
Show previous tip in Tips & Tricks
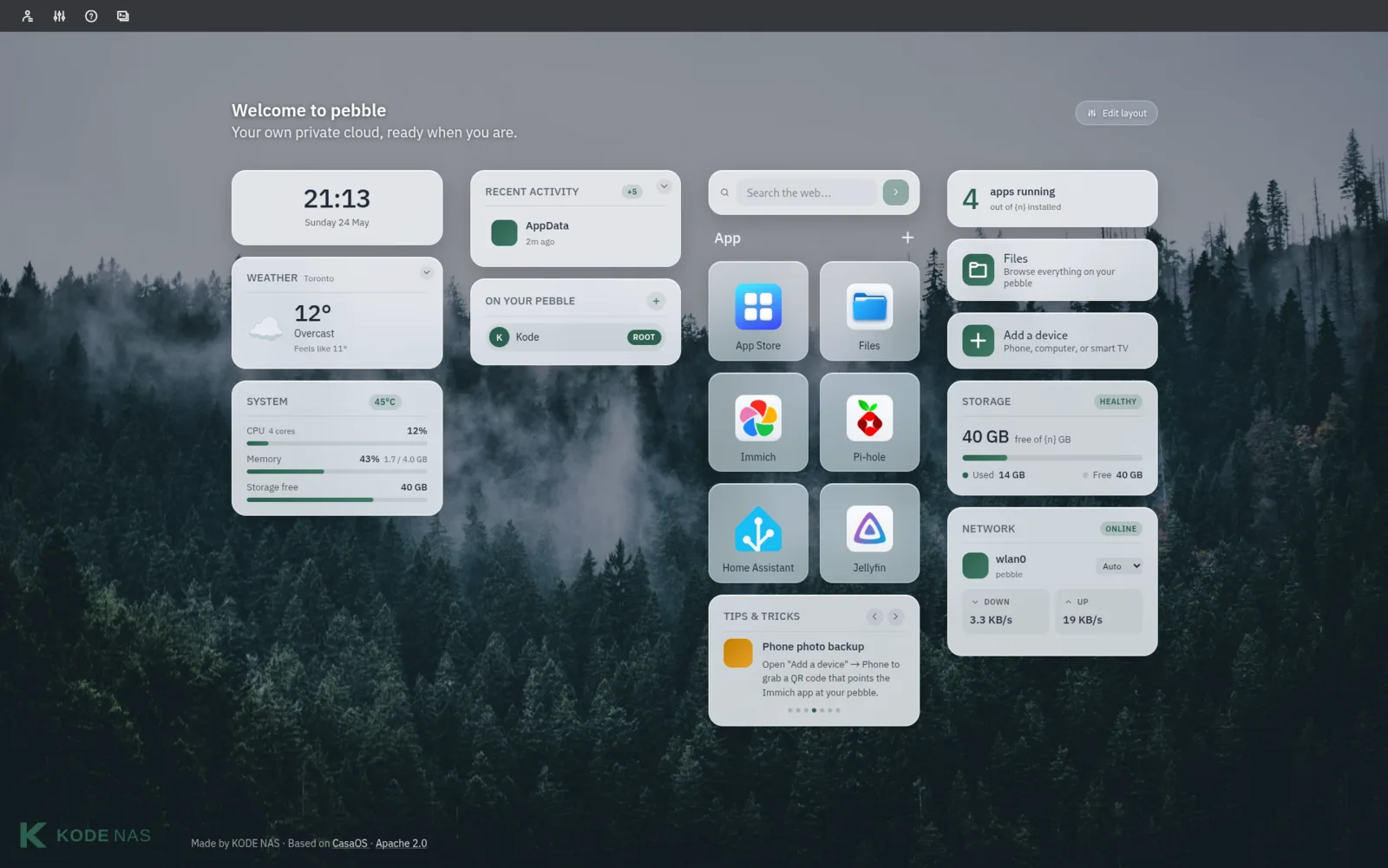coord(874,617)
